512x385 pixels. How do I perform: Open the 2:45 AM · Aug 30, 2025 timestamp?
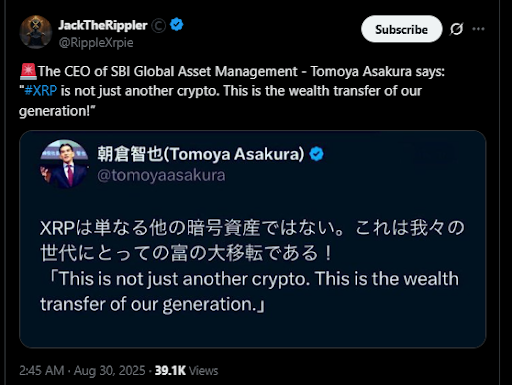[x=82, y=371]
